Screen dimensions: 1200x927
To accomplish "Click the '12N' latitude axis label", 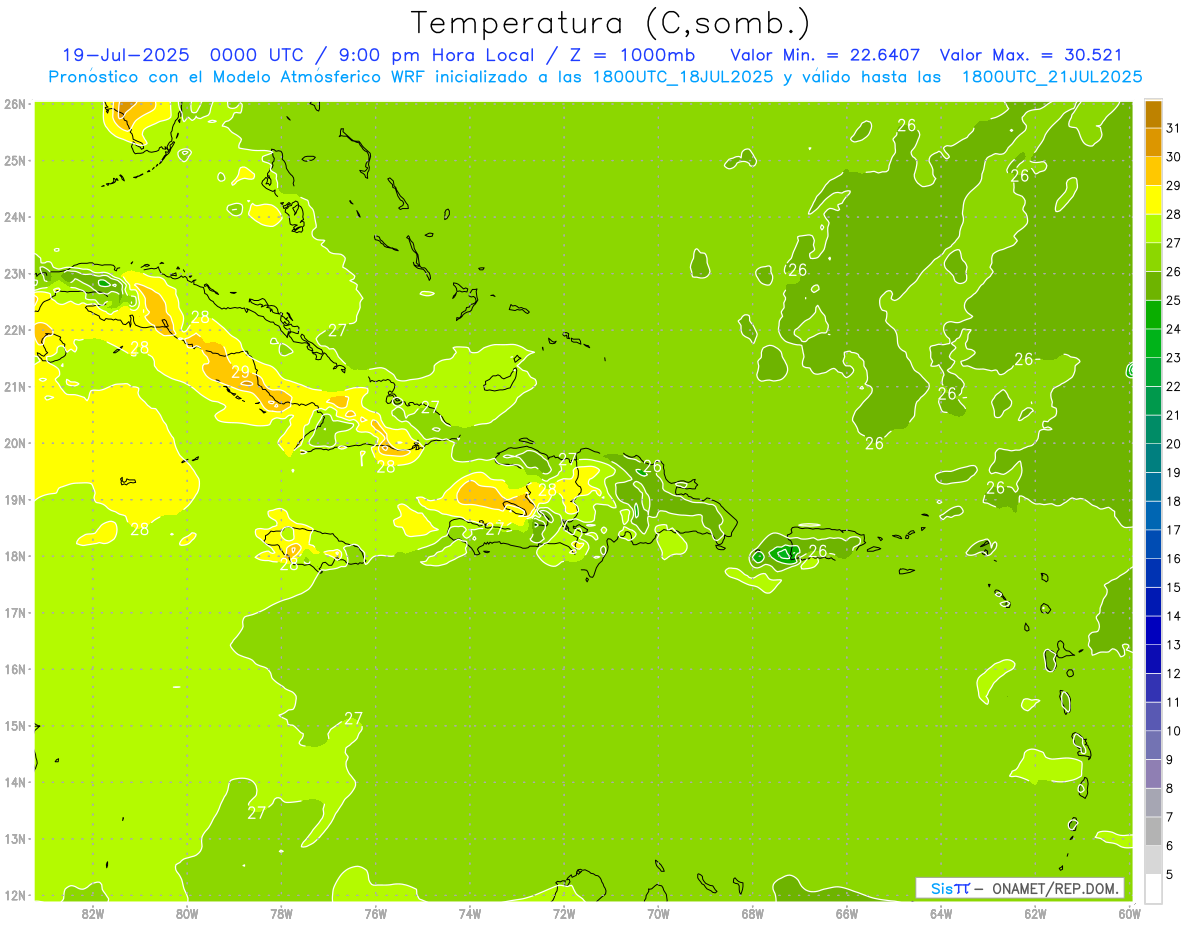I will coord(15,895).
